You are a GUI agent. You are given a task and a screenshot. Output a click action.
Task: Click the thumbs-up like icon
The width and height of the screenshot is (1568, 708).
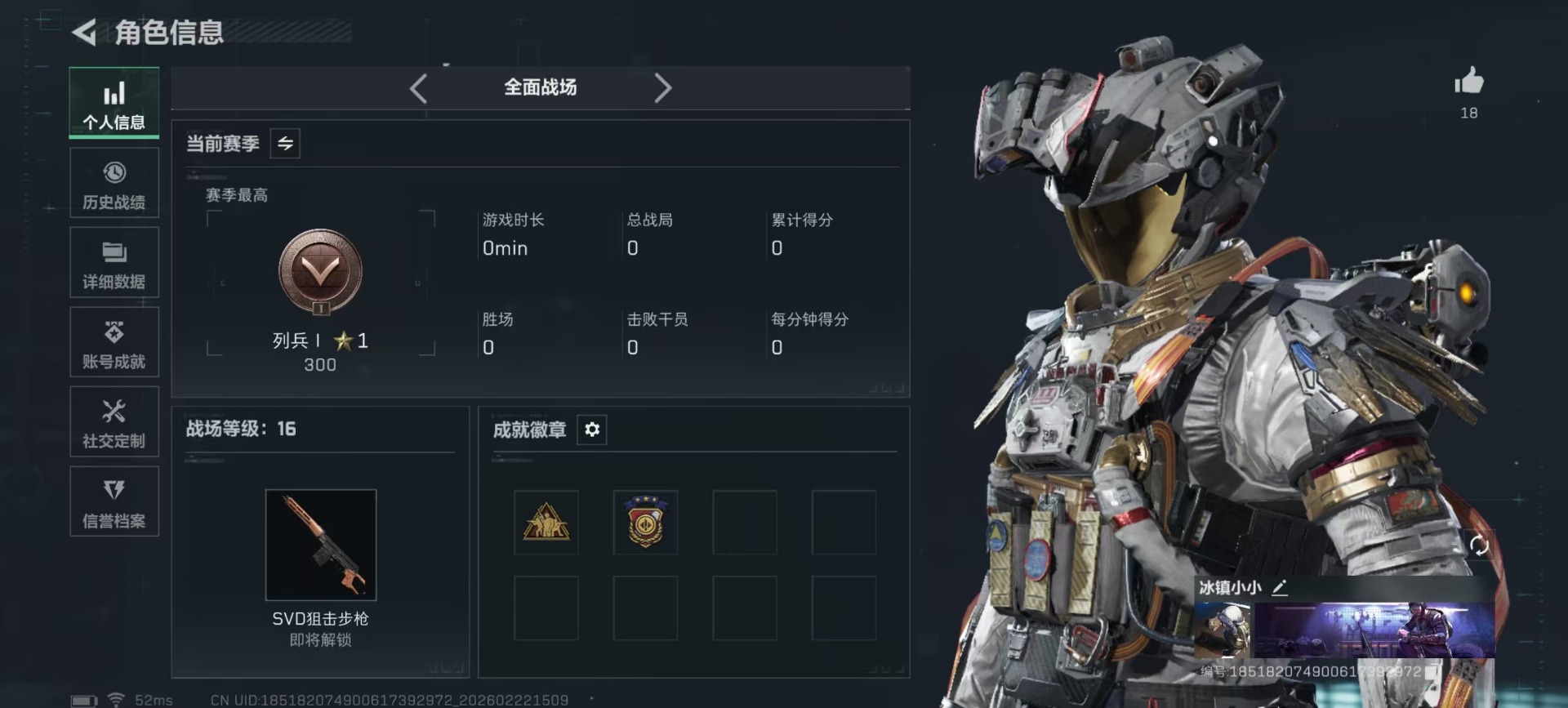pyautogui.click(x=1468, y=82)
